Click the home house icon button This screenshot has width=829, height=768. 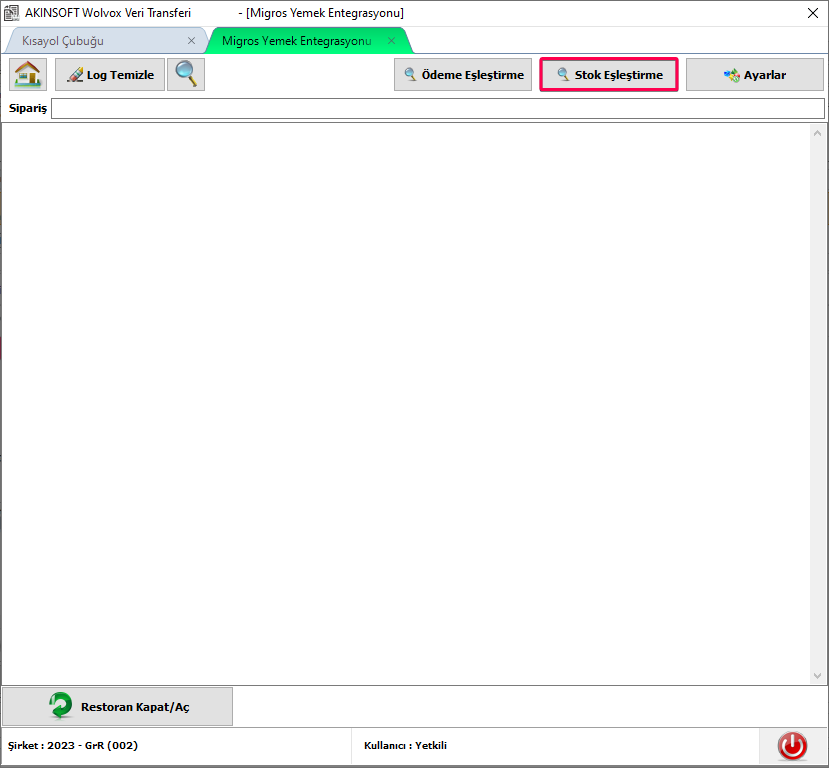pos(28,75)
